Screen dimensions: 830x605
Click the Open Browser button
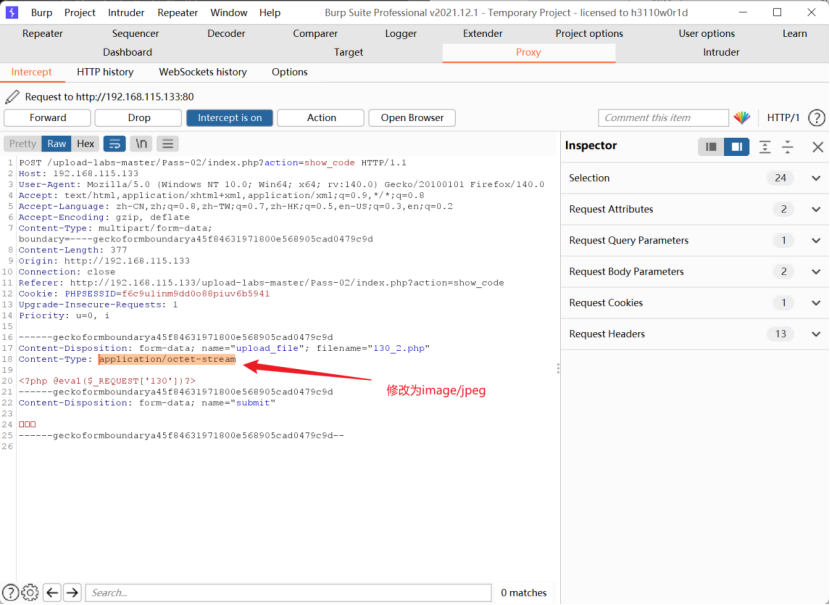[412, 118]
